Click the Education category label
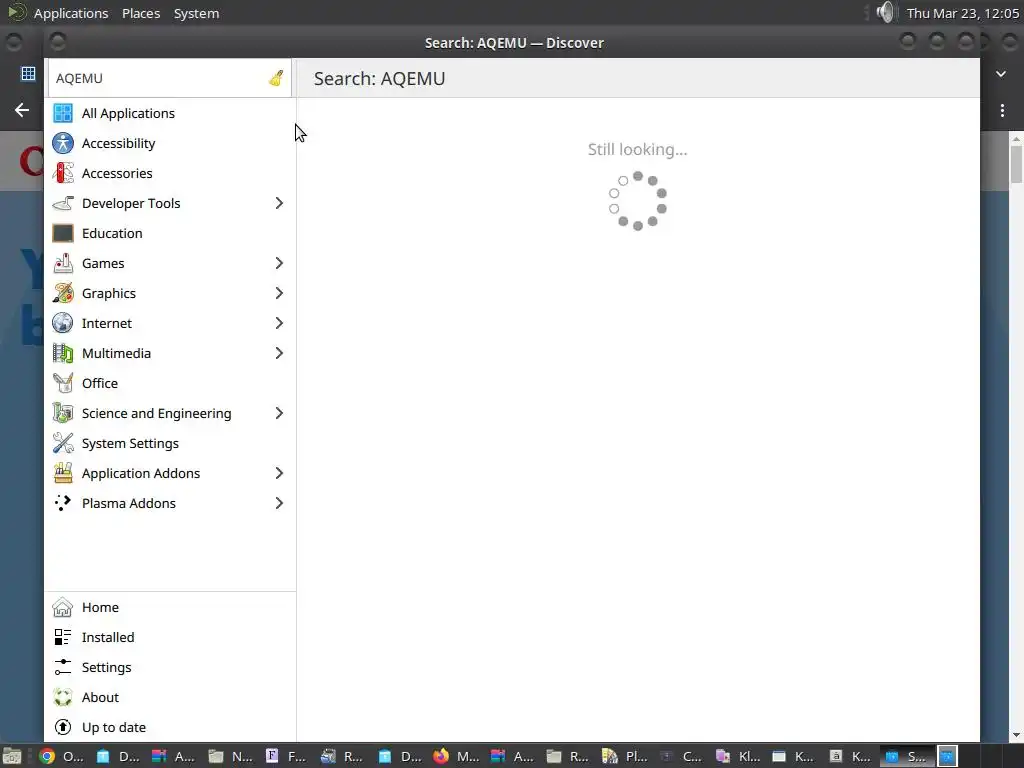 coord(112,233)
